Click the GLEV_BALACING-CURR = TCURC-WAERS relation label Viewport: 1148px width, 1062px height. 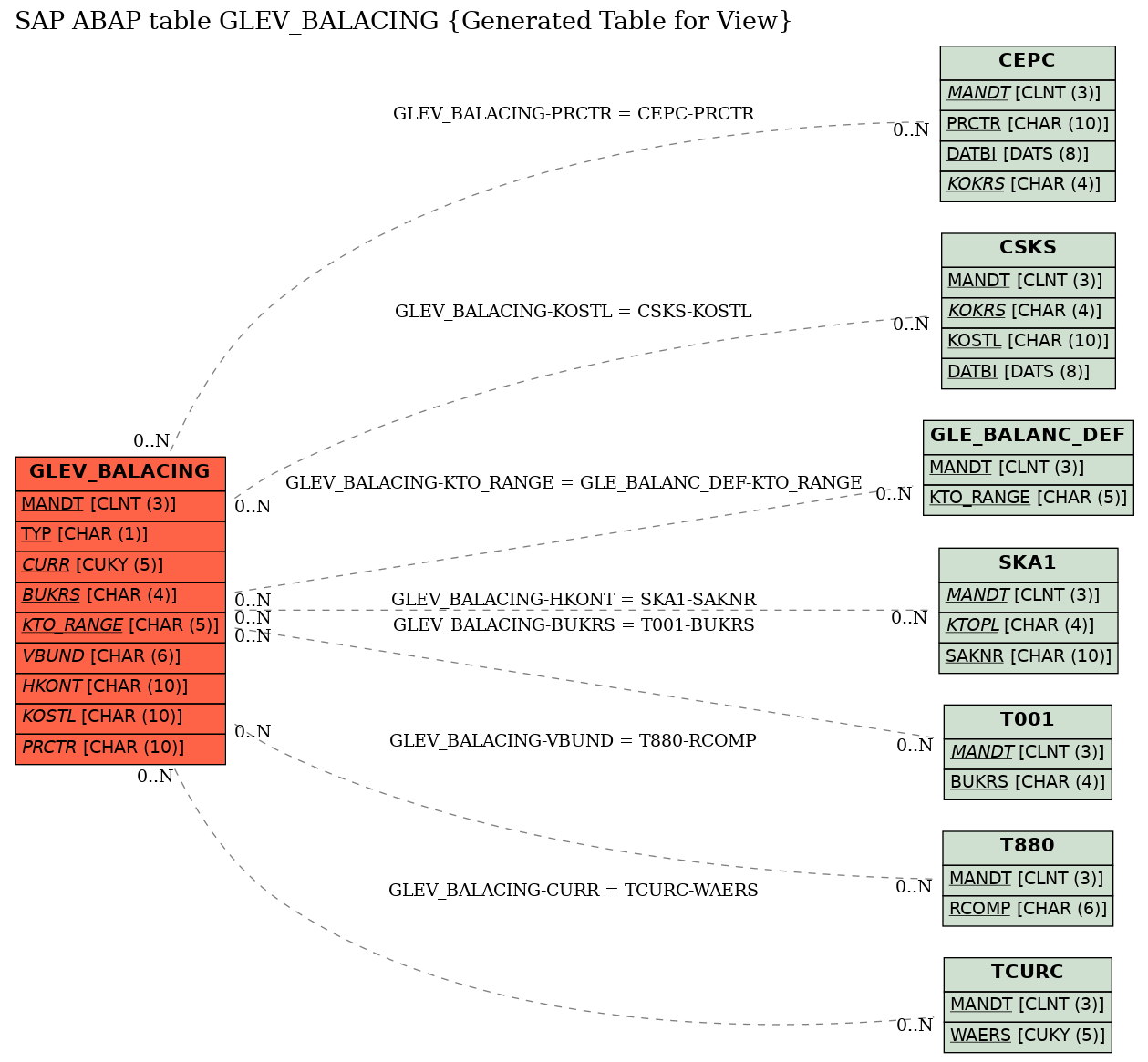(x=574, y=891)
